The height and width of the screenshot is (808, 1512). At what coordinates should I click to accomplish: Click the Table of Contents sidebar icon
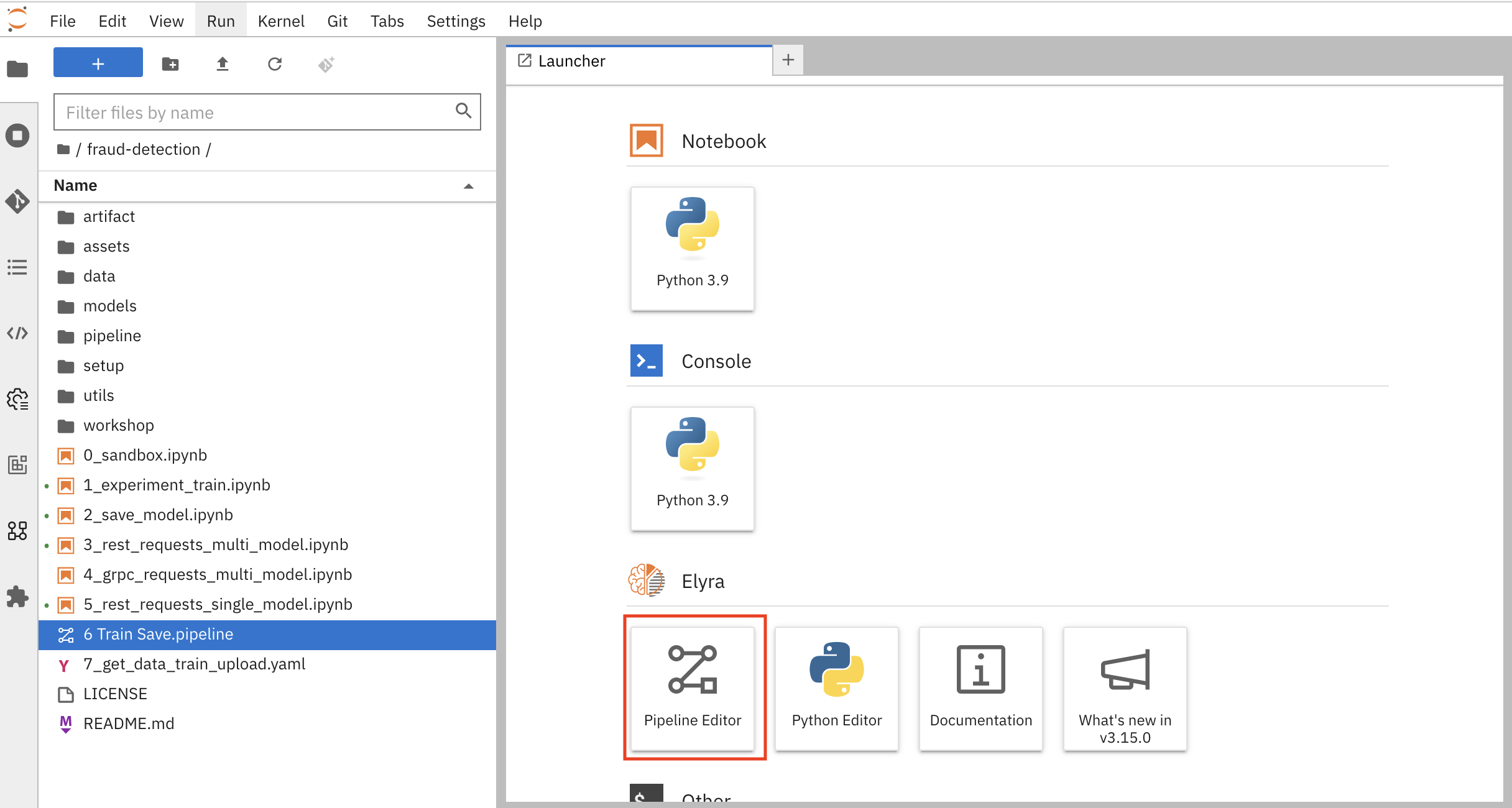coord(18,267)
